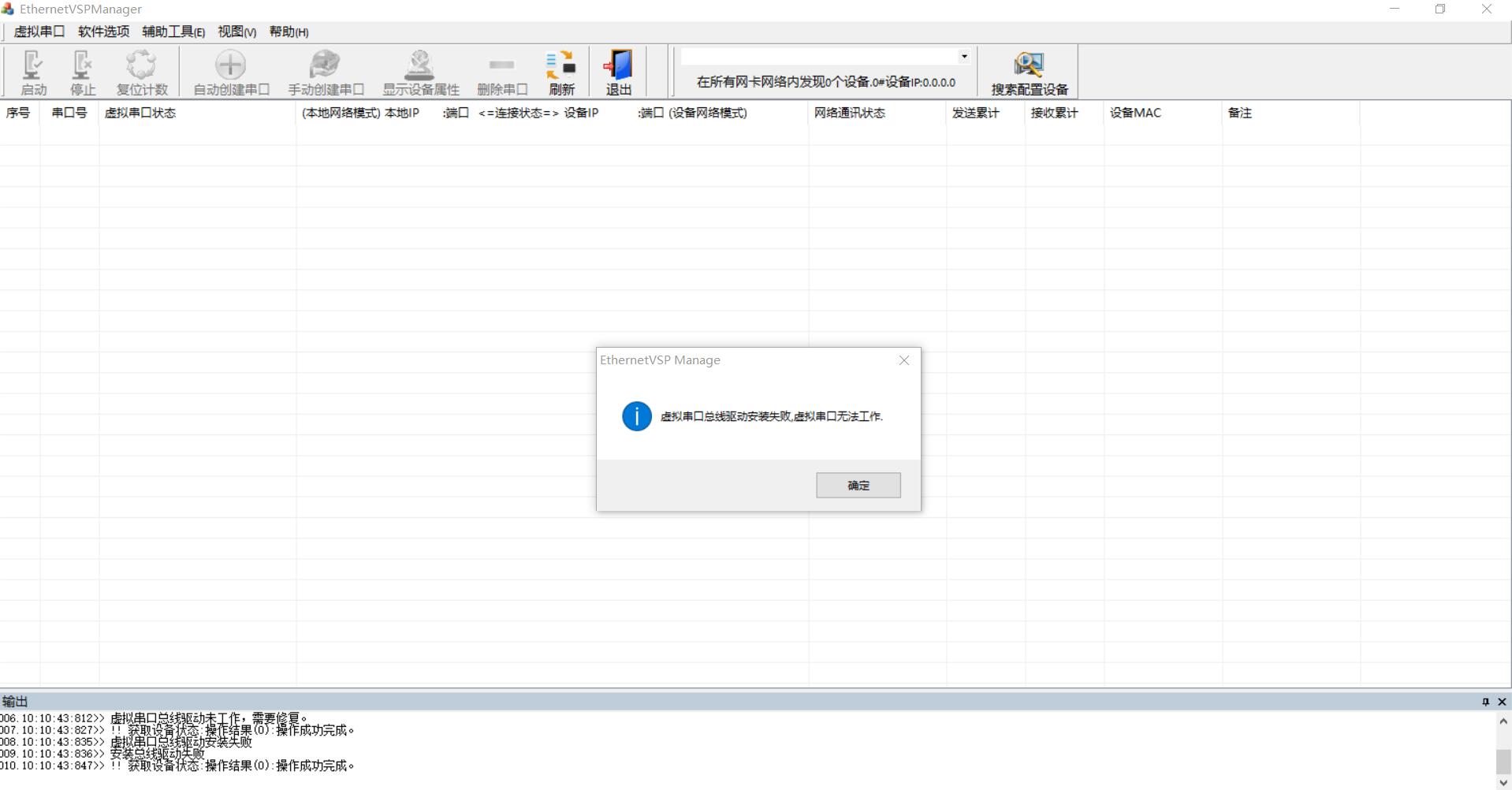Close the EthernetVSP Manage dialog
1512x790 pixels.
click(x=904, y=360)
